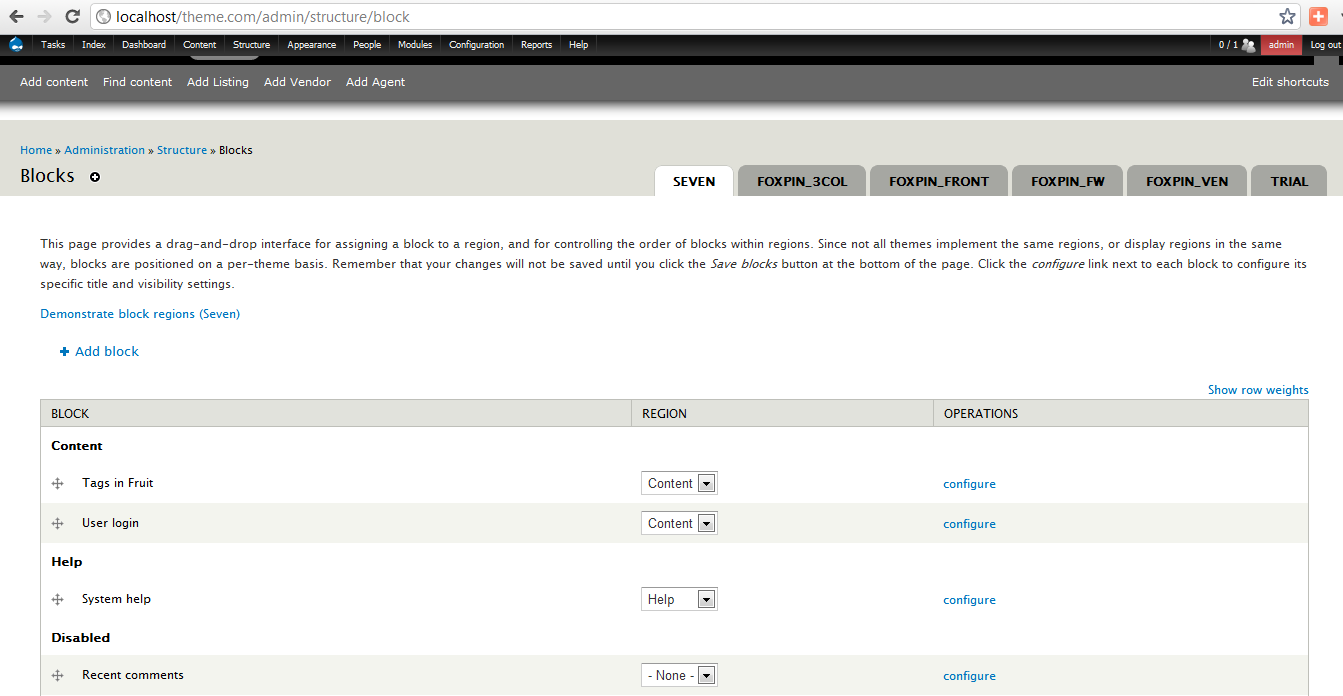Image resolution: width=1343 pixels, height=696 pixels.
Task: Click the Add content shortcut
Action: click(x=54, y=82)
